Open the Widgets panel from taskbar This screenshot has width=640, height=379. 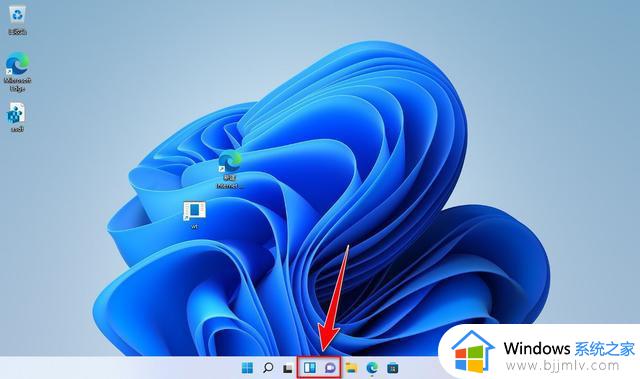(310, 368)
